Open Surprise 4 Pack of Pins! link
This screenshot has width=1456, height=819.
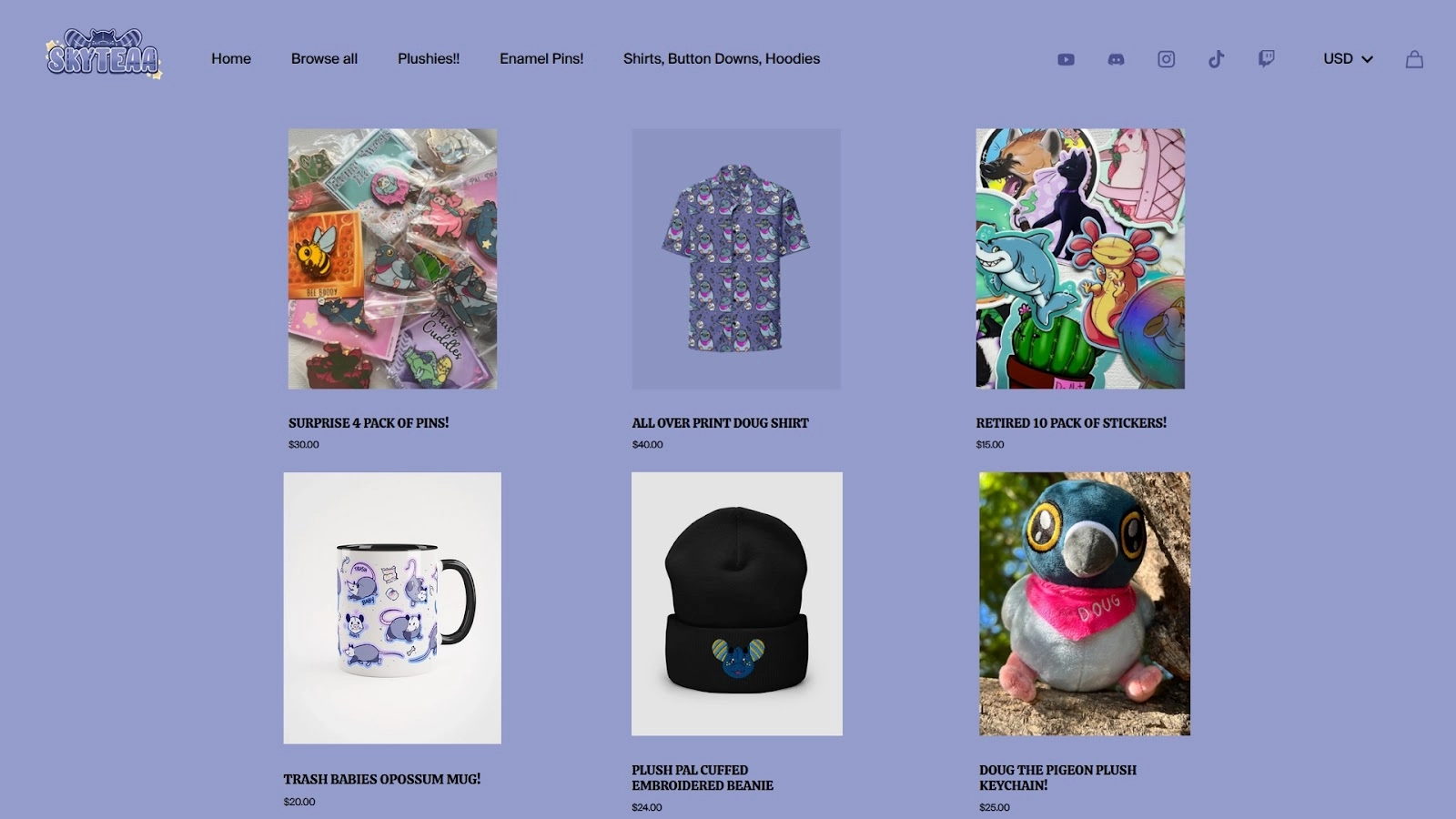click(x=369, y=423)
